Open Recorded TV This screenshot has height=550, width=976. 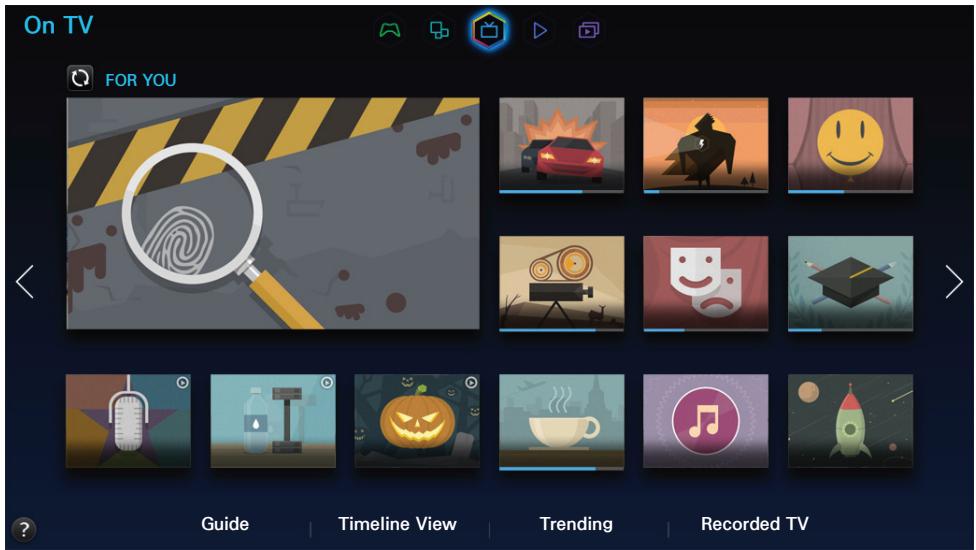pyautogui.click(x=754, y=524)
